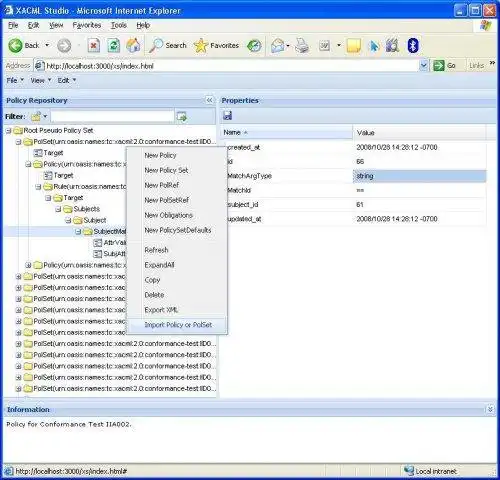Click the messenger figures toolbar icon
This screenshot has height=480, width=500.
tap(393, 46)
